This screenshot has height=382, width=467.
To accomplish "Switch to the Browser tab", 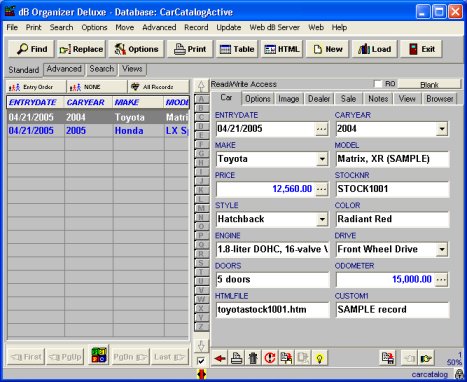I will tap(439, 99).
